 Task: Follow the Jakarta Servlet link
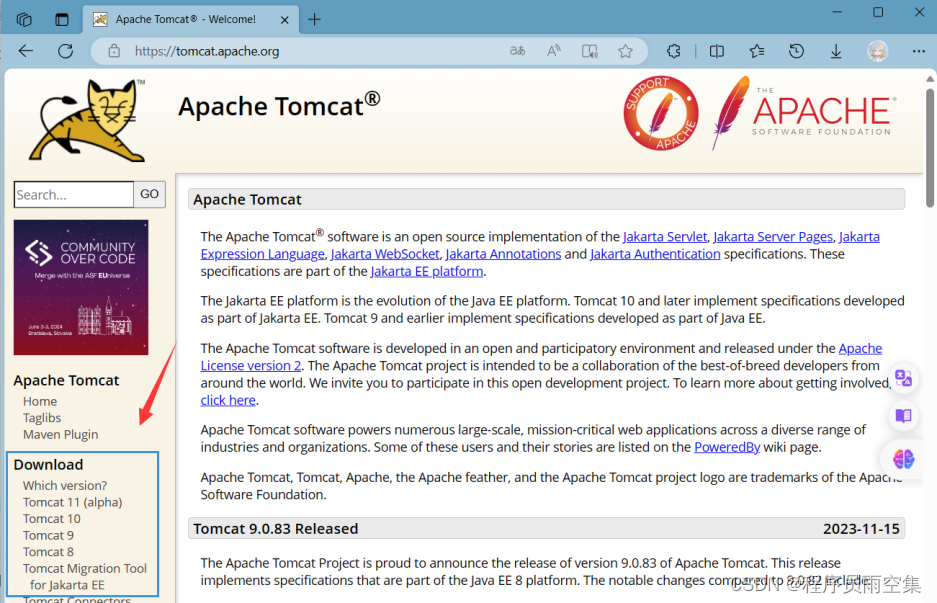(x=665, y=237)
